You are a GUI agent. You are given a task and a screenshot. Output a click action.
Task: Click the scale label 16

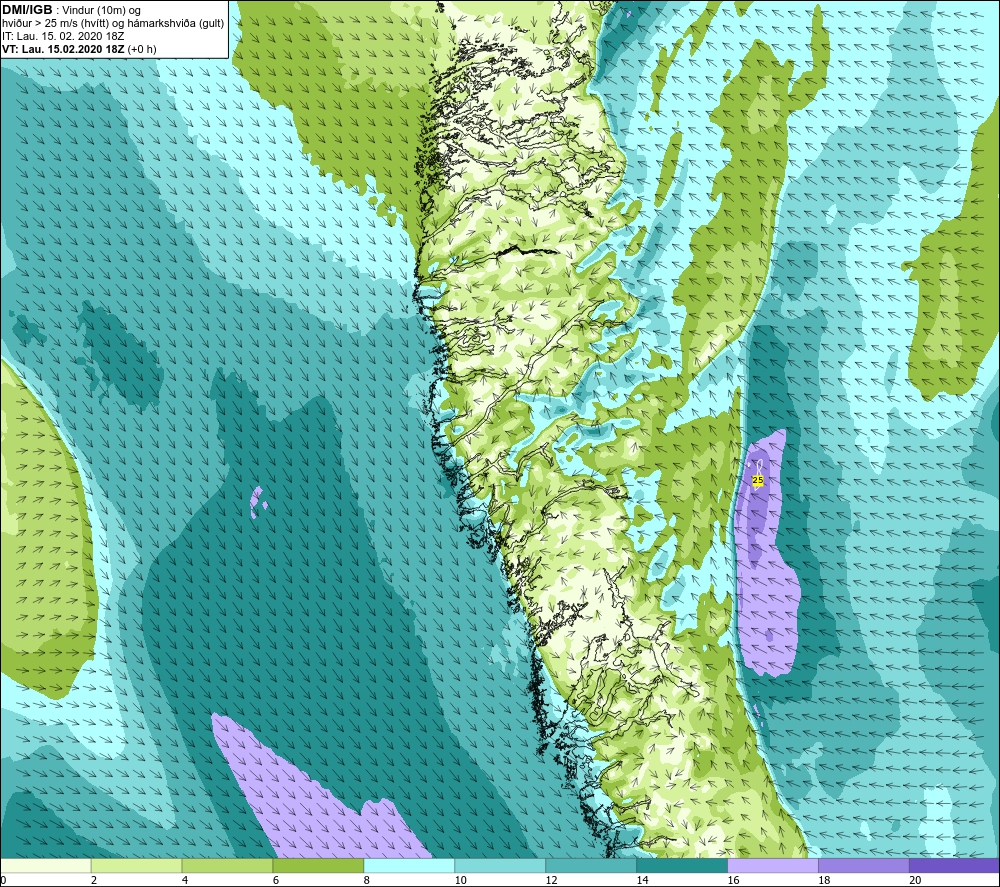point(733,880)
